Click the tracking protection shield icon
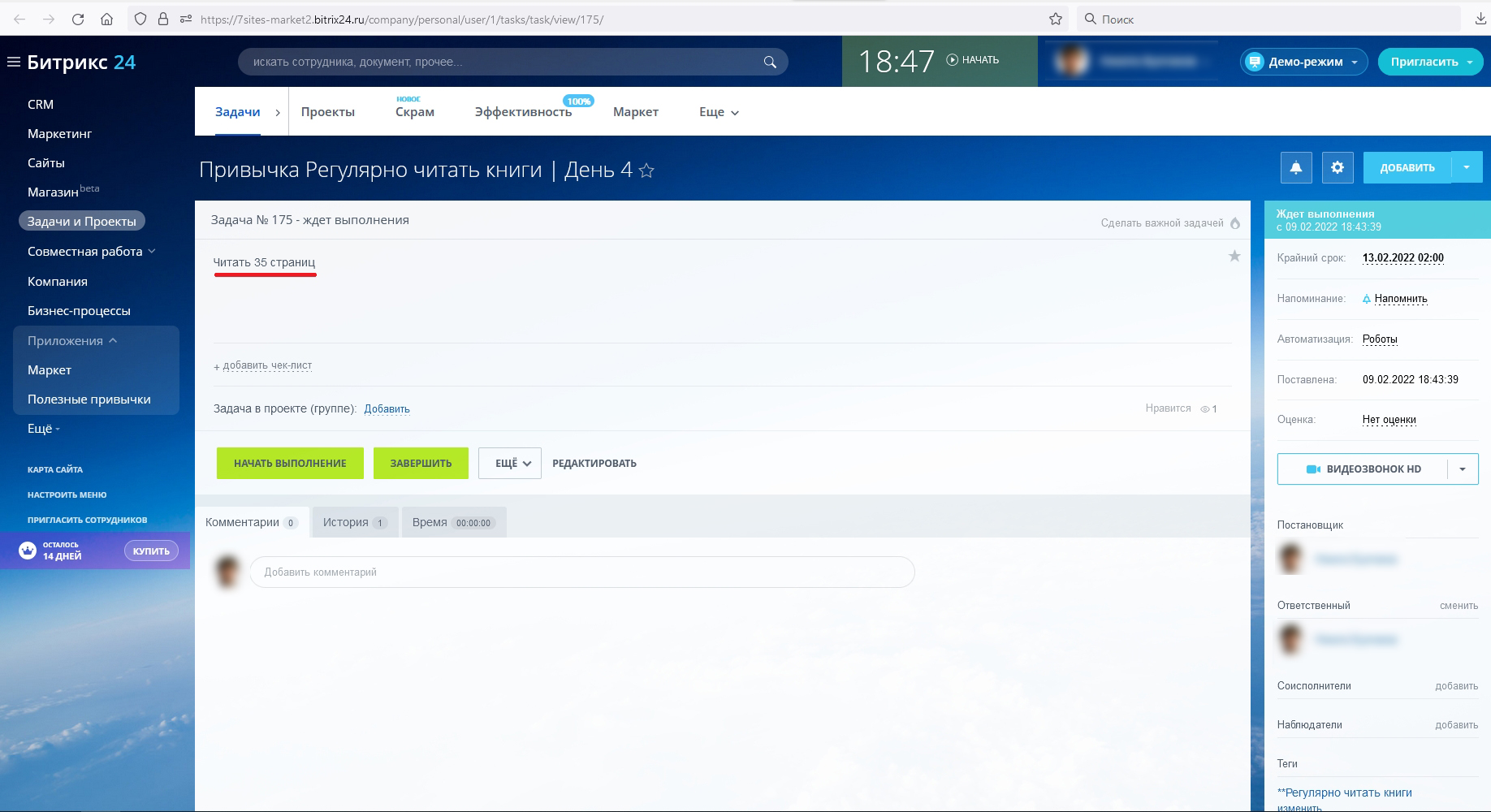 tap(140, 19)
